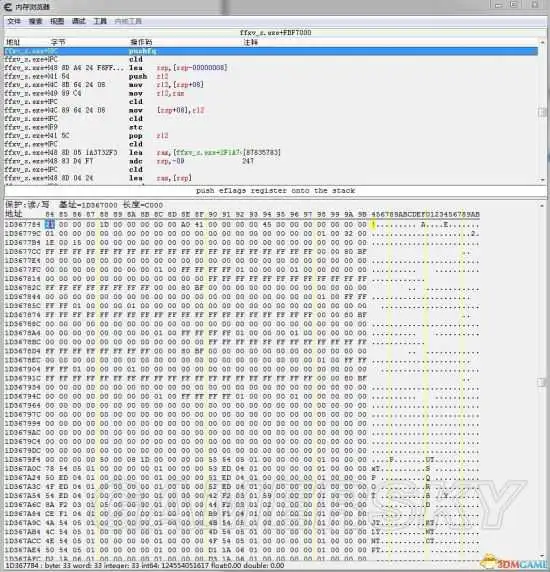
Task: Click the disassembler scrollbar up arrow
Action: [542, 42]
